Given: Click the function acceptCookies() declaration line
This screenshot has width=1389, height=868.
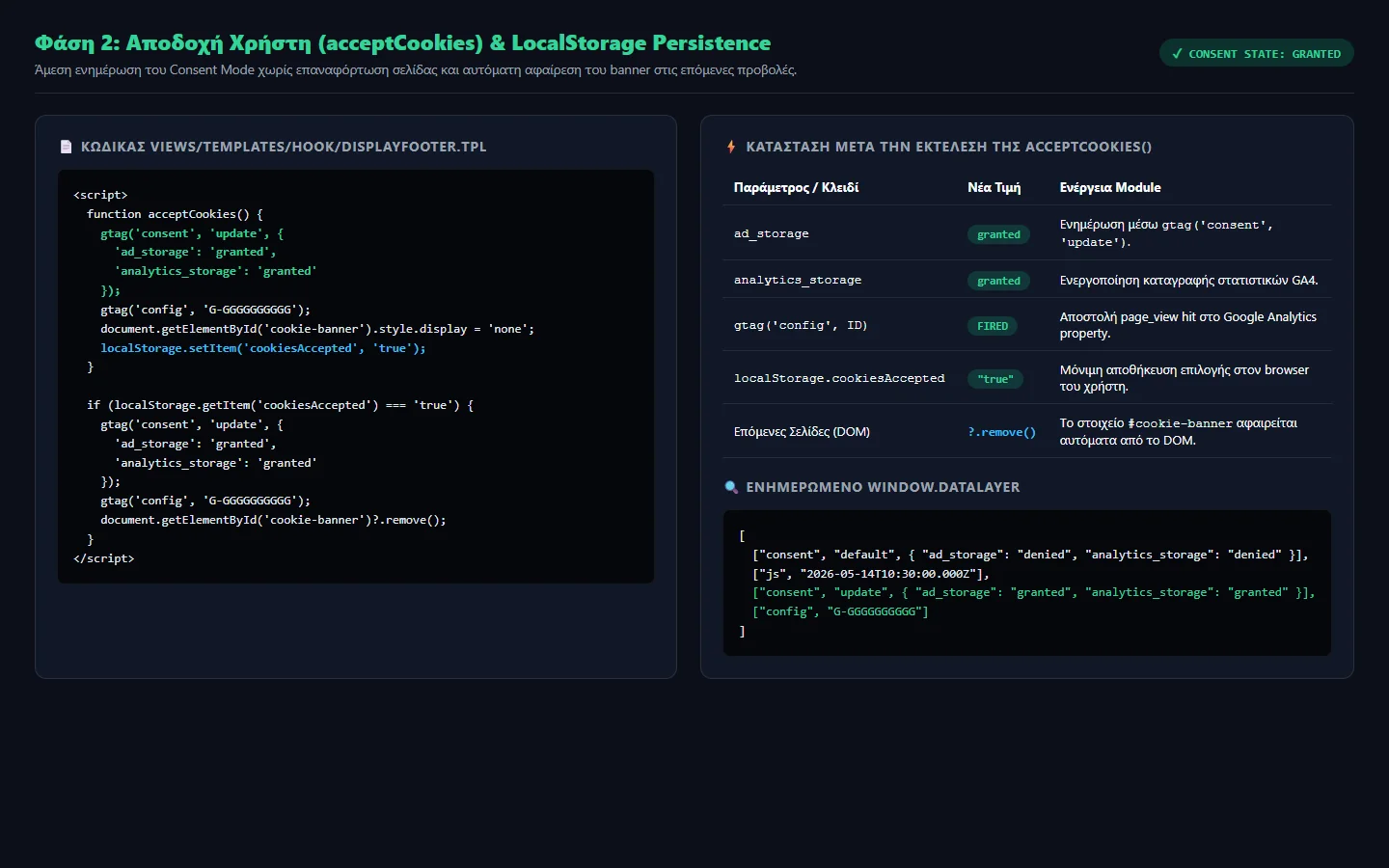Looking at the screenshot, I should click(x=175, y=214).
